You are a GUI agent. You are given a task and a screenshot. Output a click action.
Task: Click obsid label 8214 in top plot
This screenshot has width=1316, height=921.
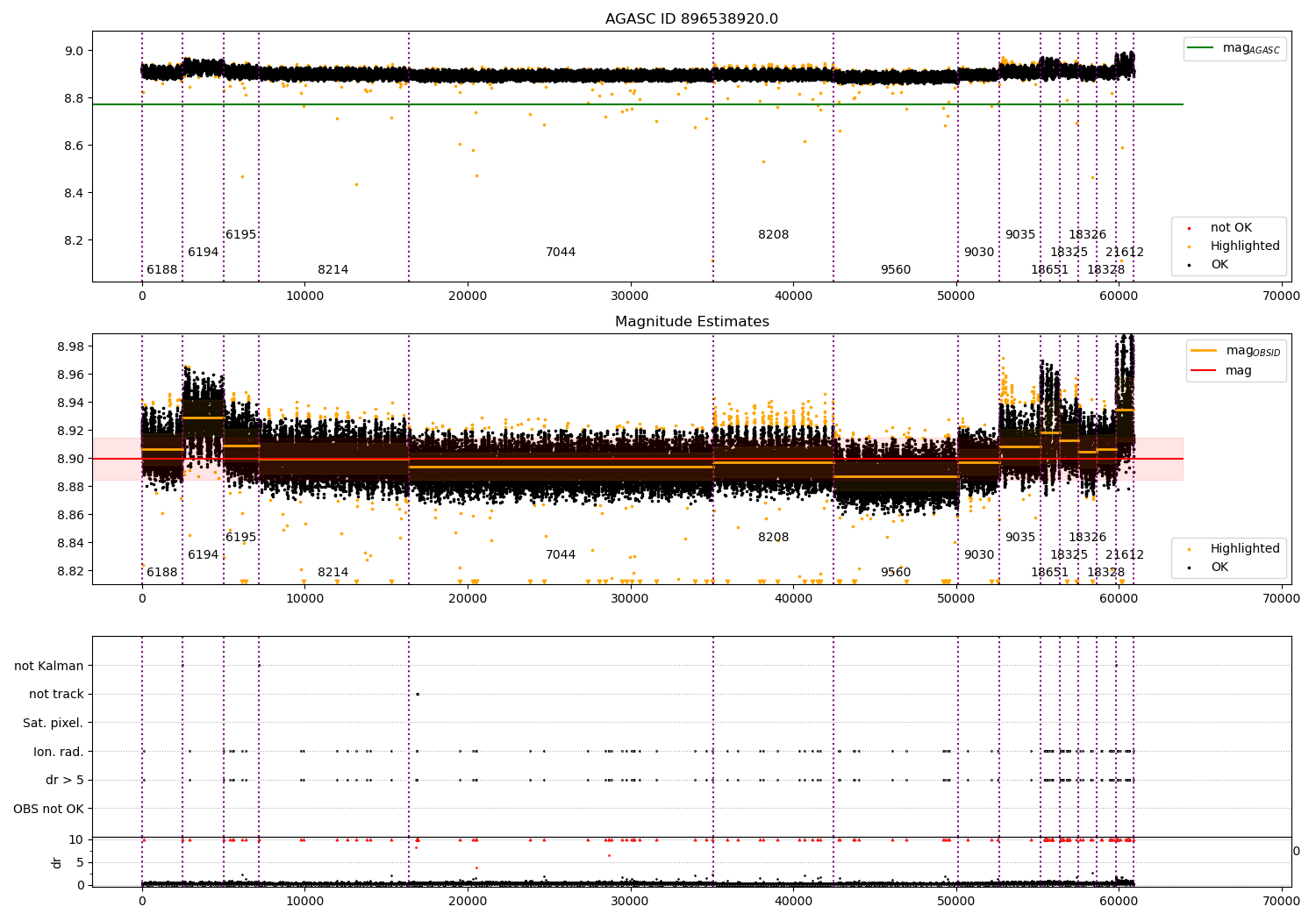click(x=333, y=269)
